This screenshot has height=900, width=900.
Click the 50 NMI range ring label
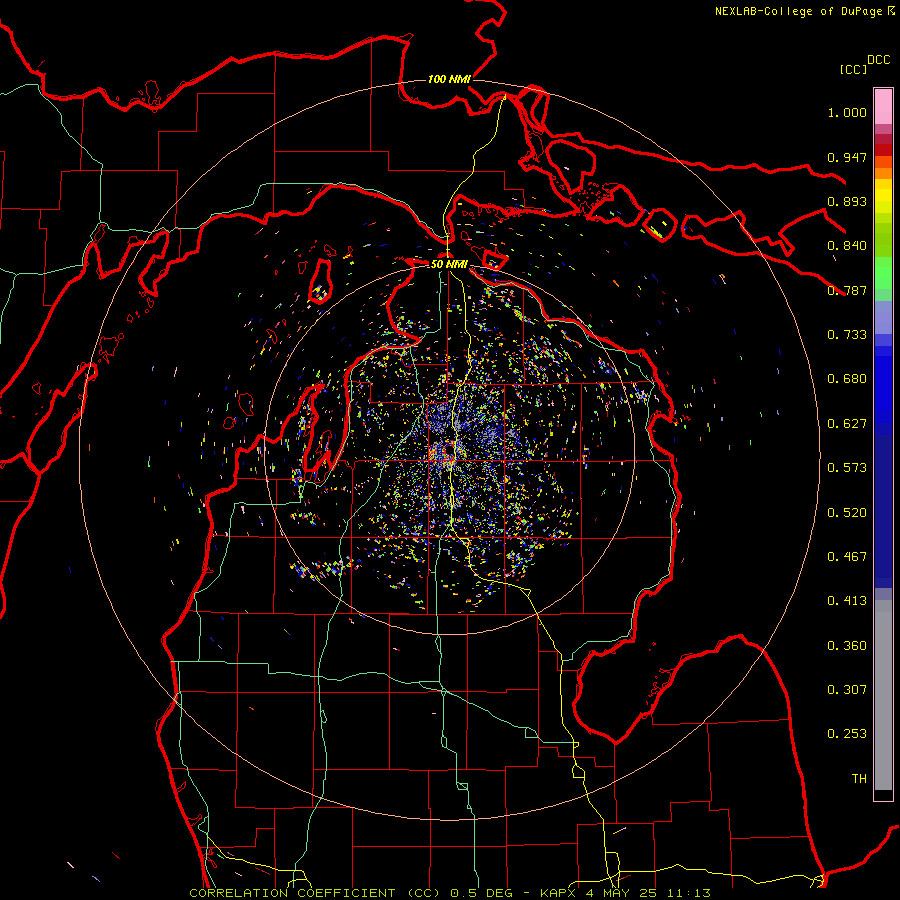pyautogui.click(x=449, y=264)
